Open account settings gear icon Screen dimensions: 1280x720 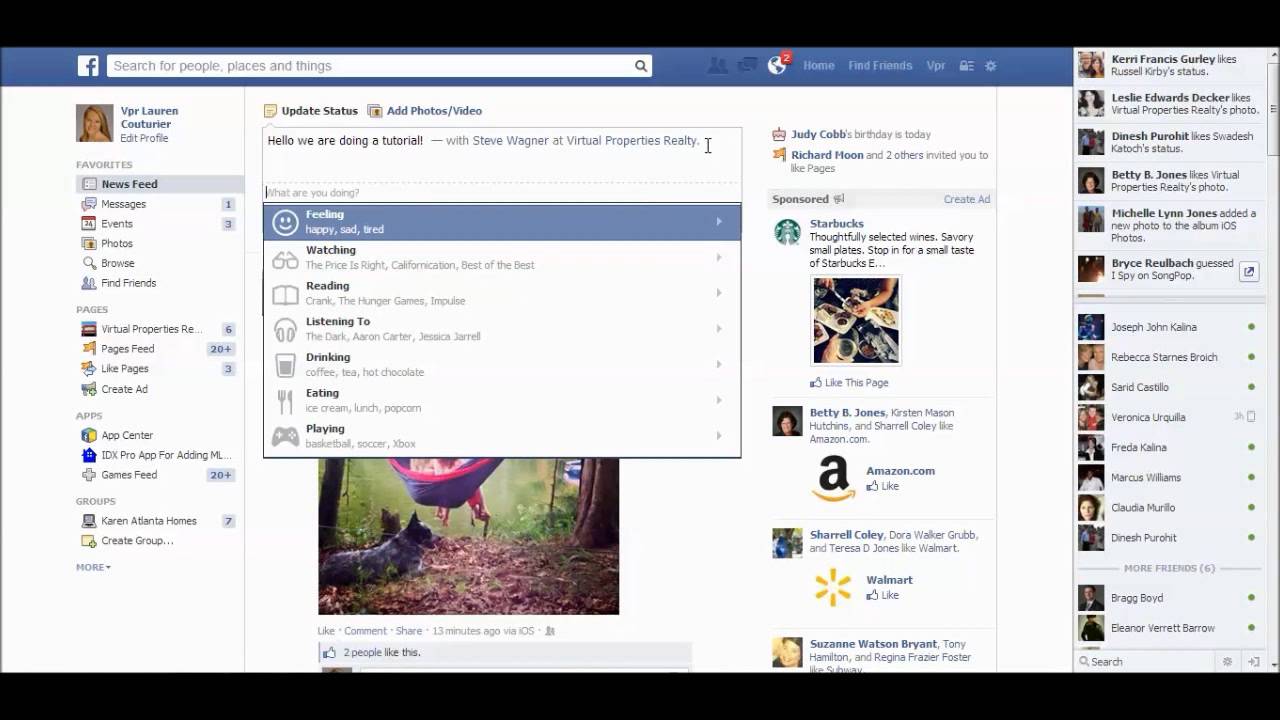[991, 66]
